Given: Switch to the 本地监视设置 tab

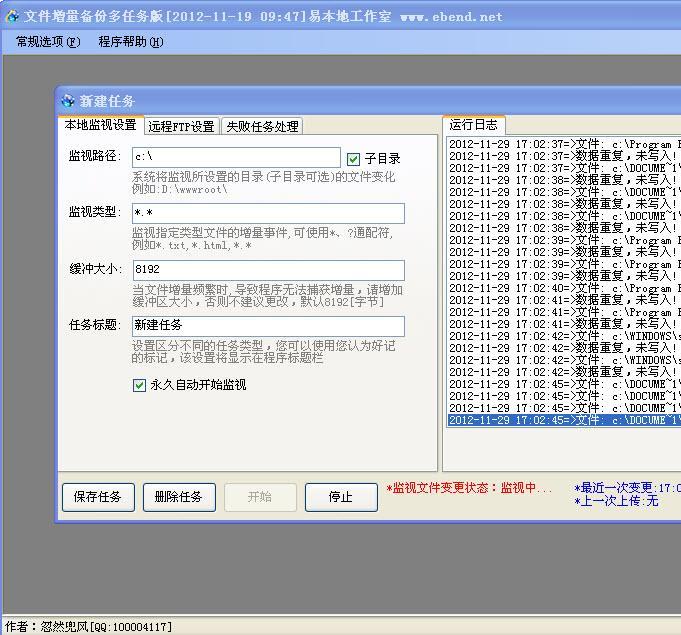Looking at the screenshot, I should pyautogui.click(x=100, y=125).
